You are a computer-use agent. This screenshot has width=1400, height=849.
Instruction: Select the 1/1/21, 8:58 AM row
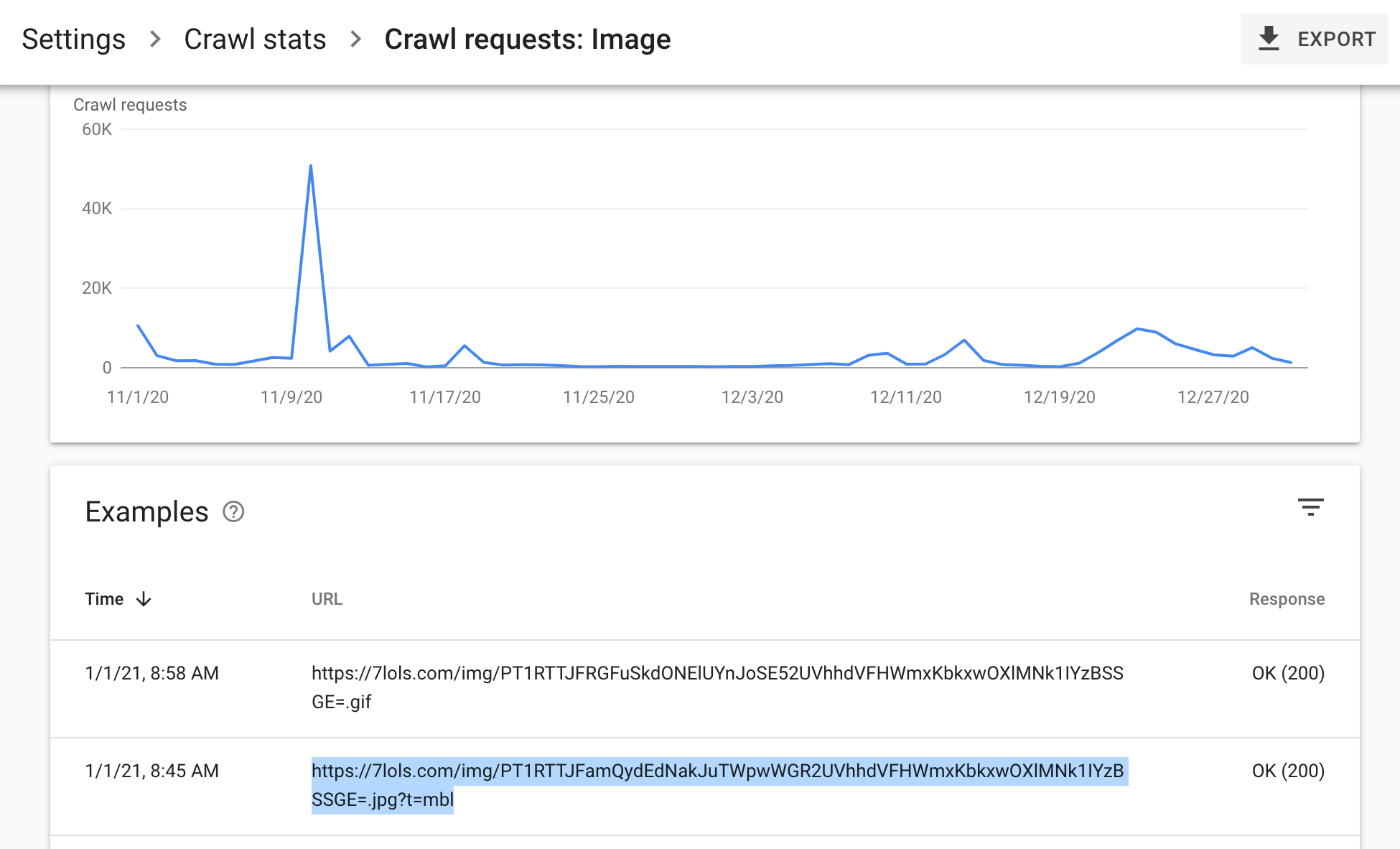(705, 689)
